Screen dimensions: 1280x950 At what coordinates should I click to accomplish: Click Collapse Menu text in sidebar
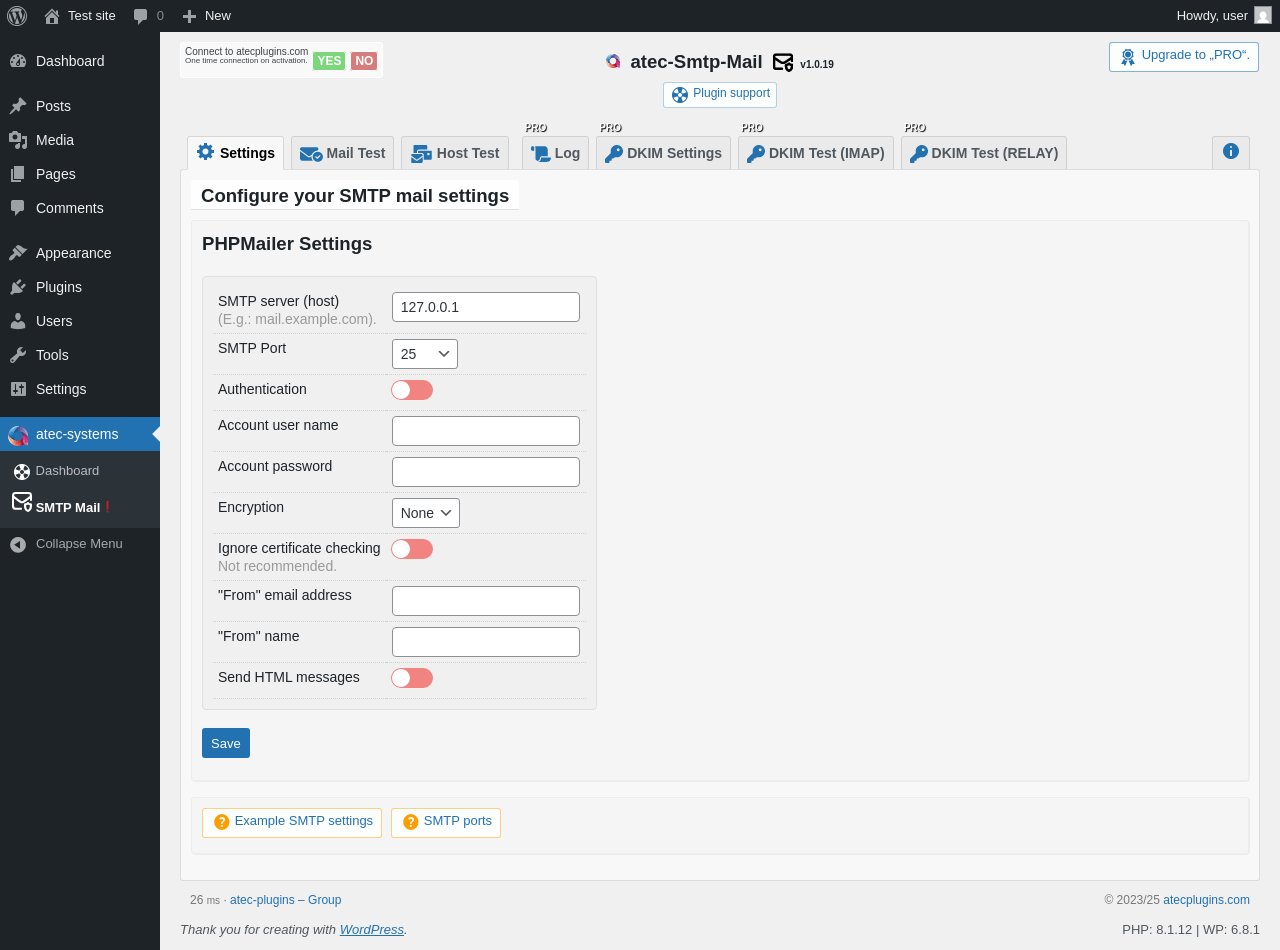pyautogui.click(x=79, y=544)
